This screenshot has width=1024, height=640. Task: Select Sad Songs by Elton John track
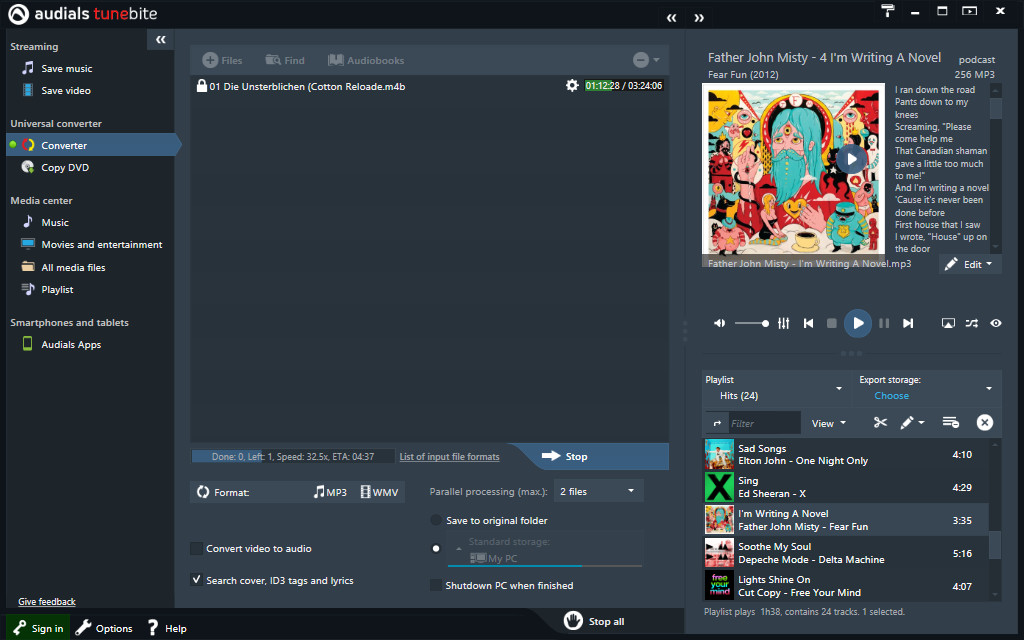pyautogui.click(x=846, y=455)
